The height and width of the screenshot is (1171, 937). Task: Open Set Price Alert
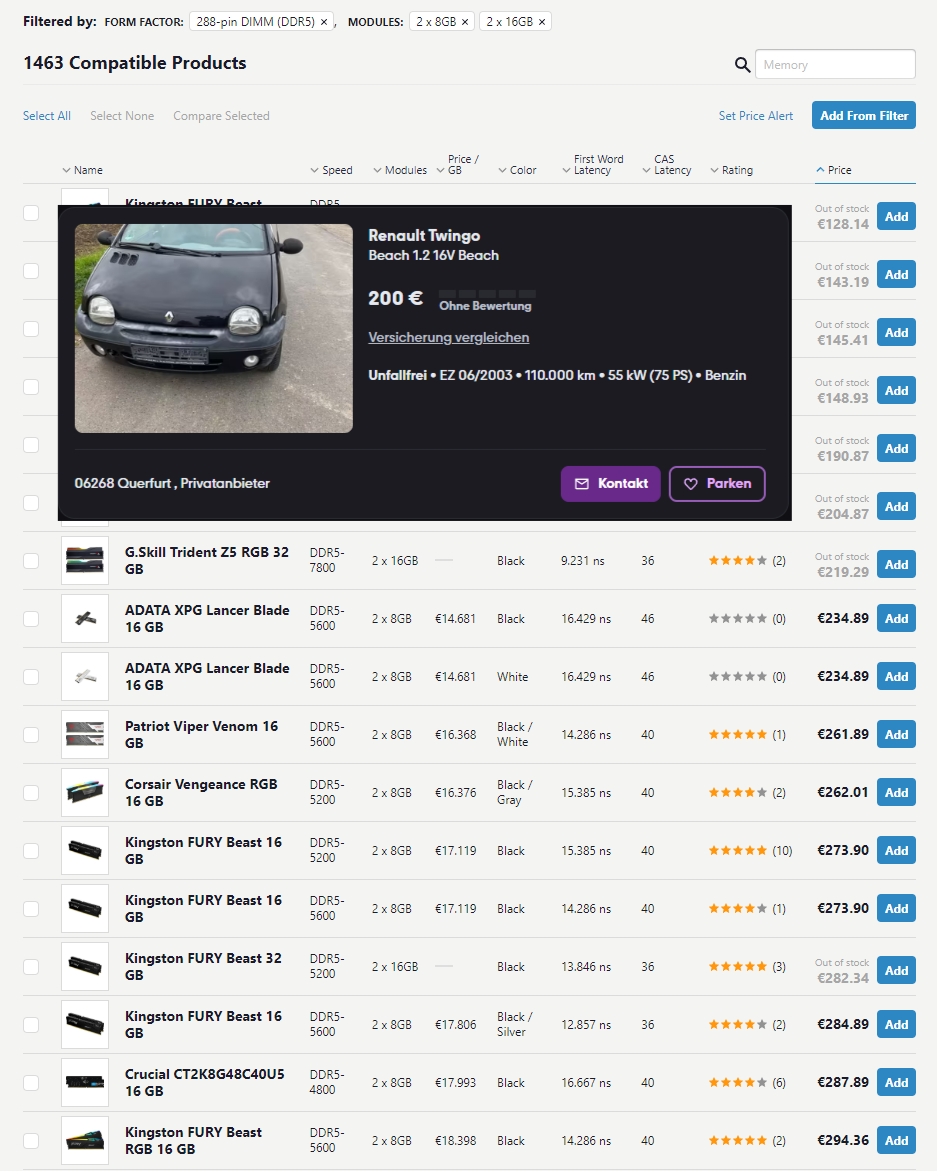coord(756,116)
